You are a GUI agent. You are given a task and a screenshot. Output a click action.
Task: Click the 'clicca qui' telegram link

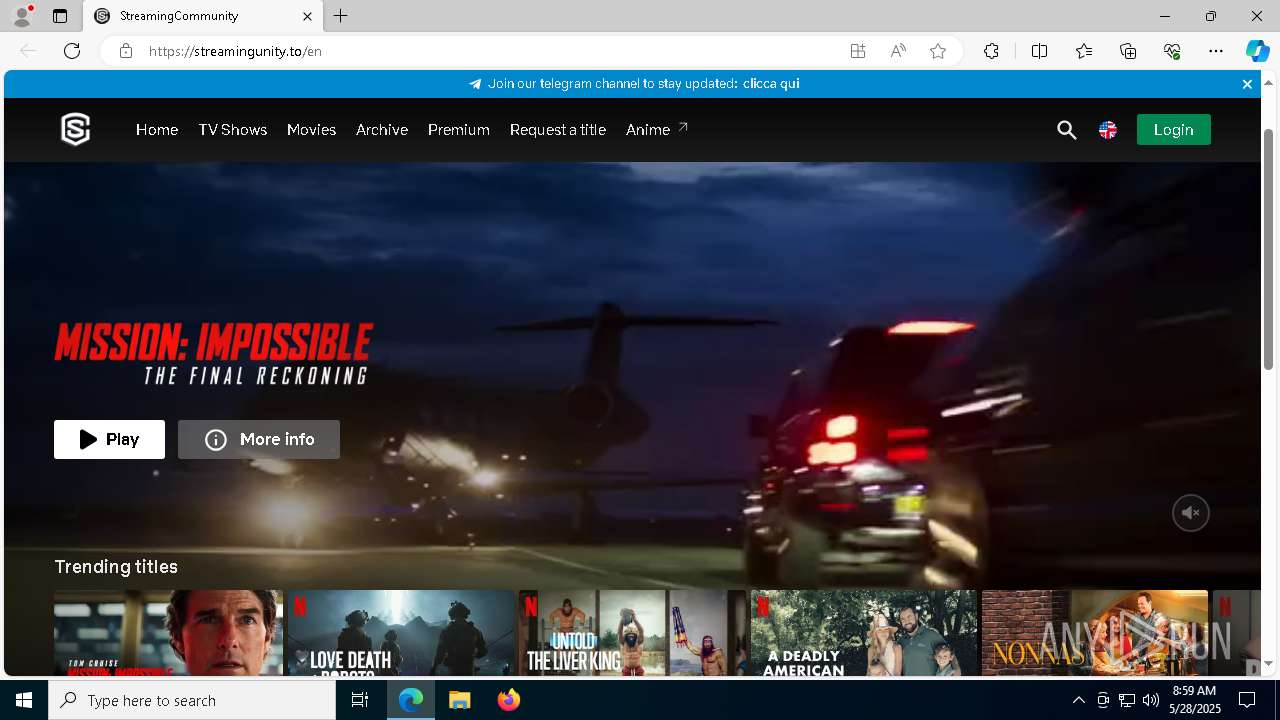[771, 84]
